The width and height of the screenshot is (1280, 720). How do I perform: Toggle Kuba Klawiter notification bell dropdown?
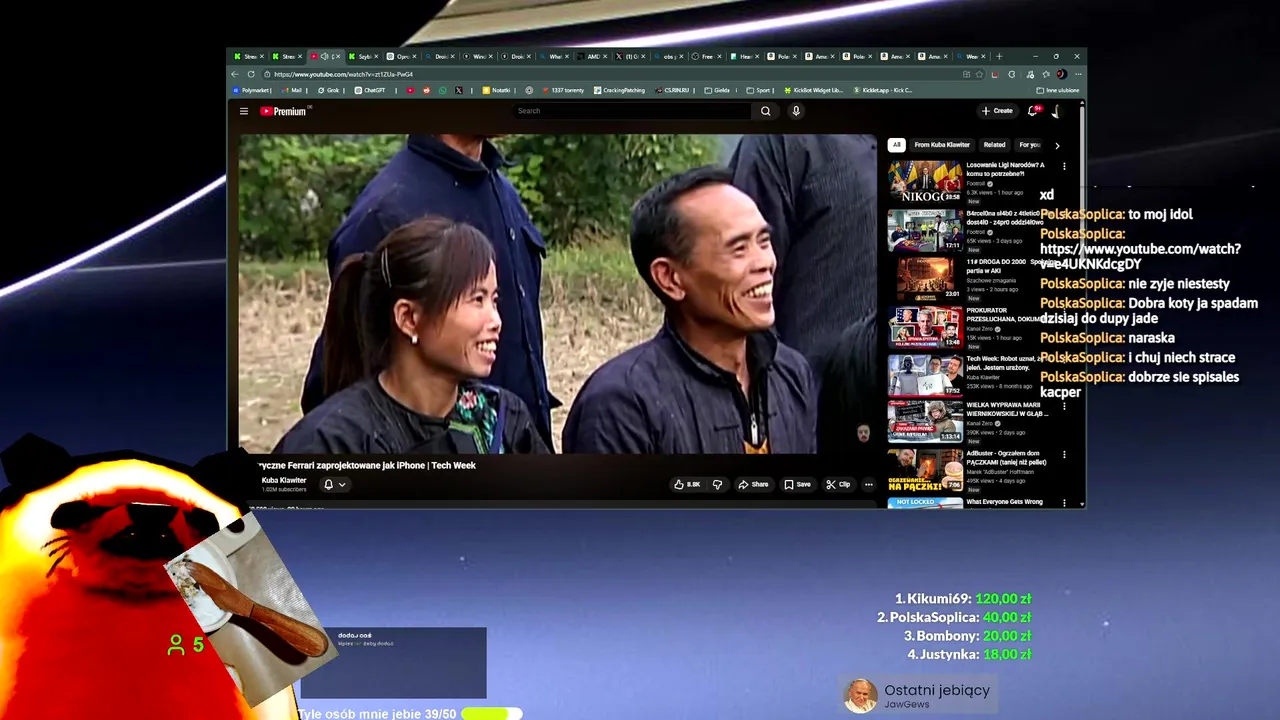[334, 484]
